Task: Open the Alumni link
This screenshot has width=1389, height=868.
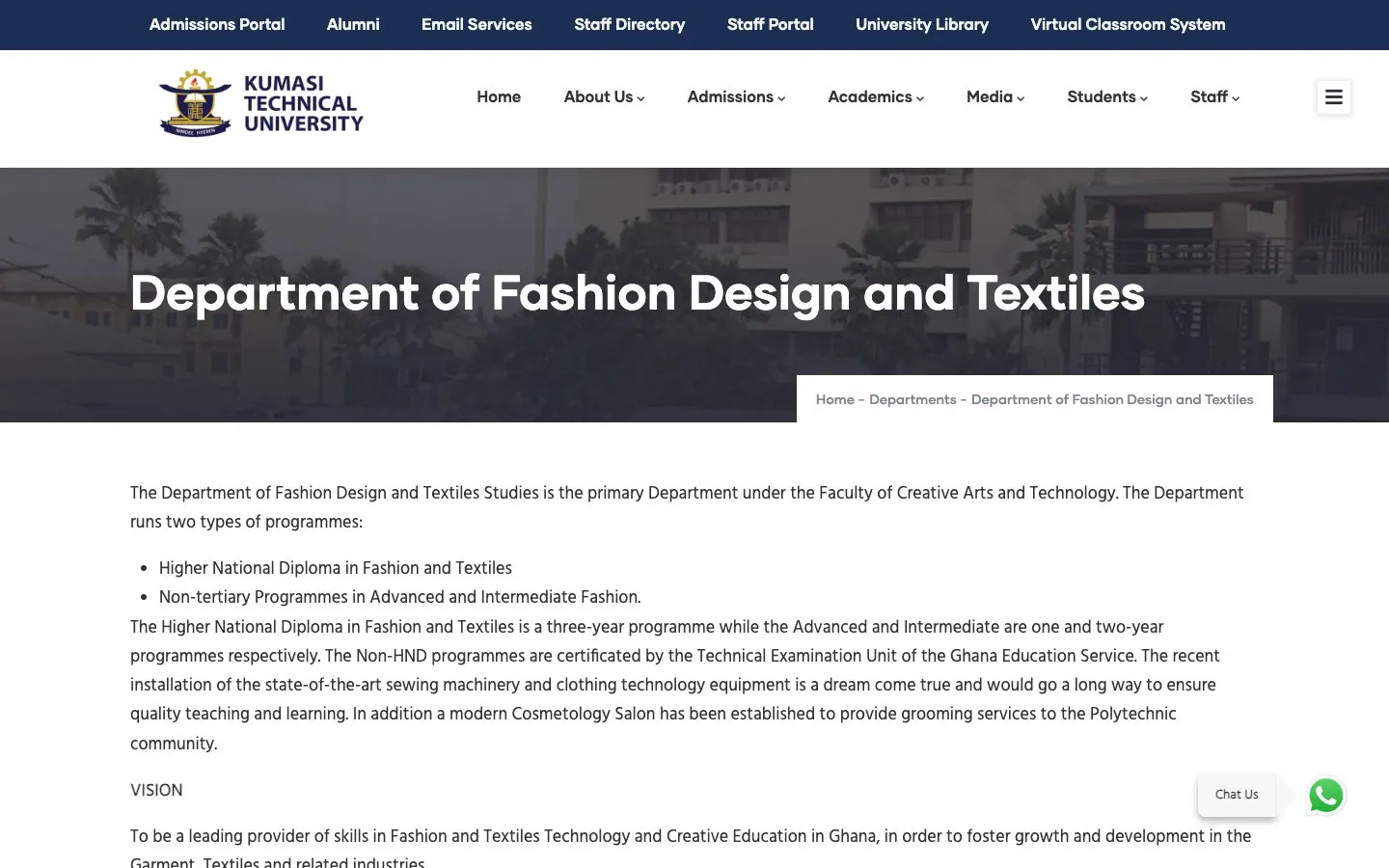Action: [353, 24]
